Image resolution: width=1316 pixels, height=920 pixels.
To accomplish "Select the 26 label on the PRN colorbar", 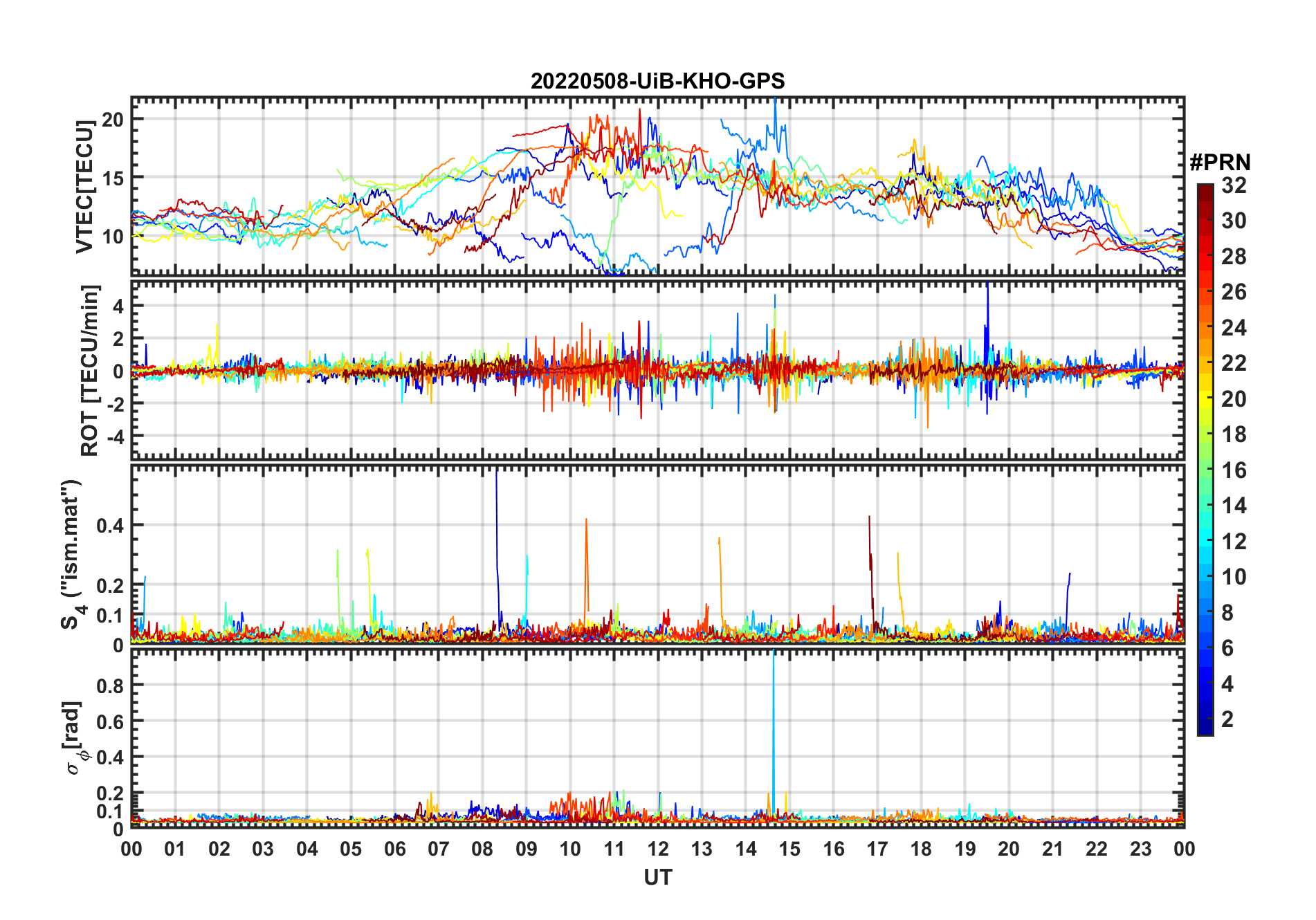I will [1234, 292].
